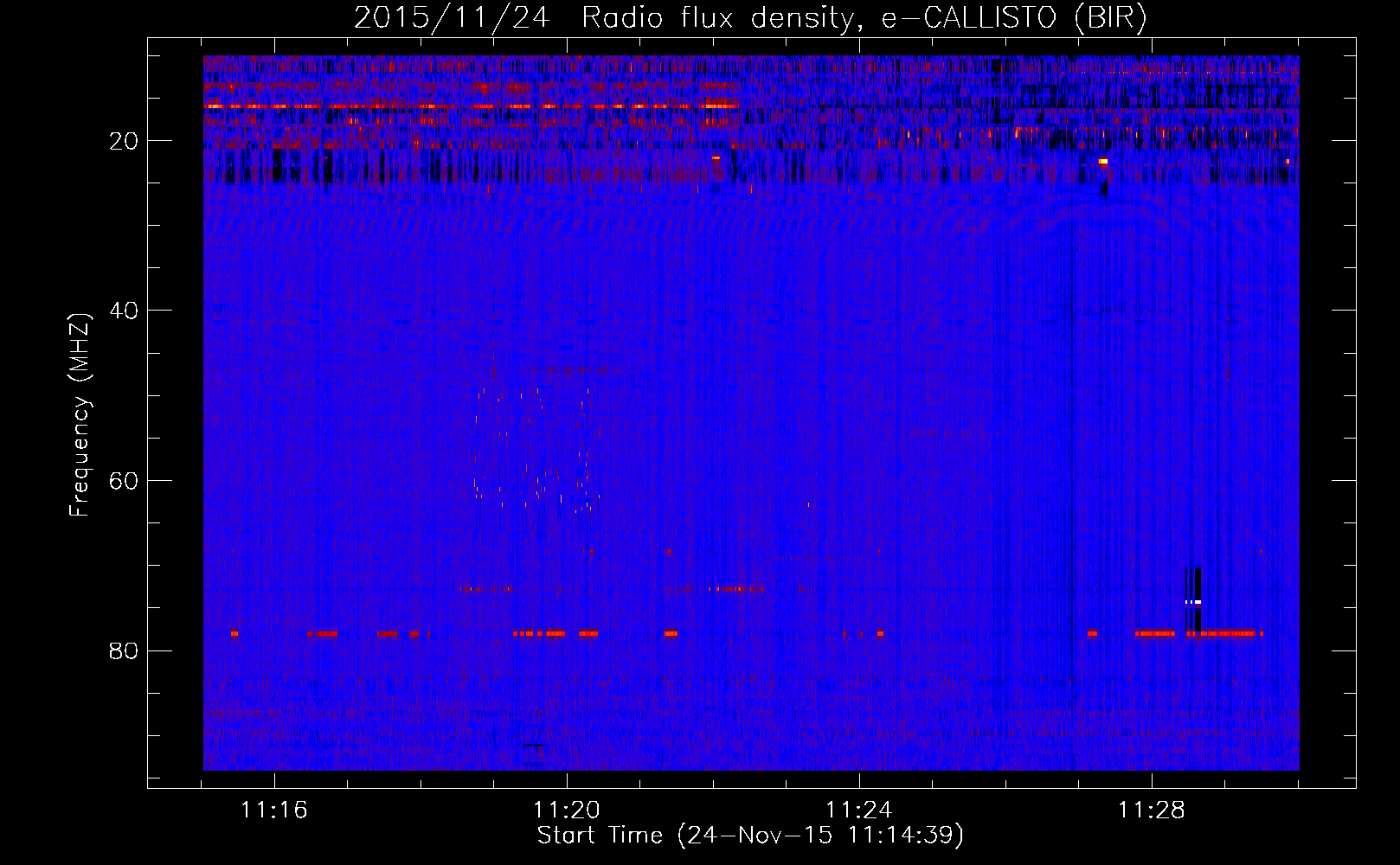Click the plot title containing e-CALLISTO (BIR)

point(750,18)
